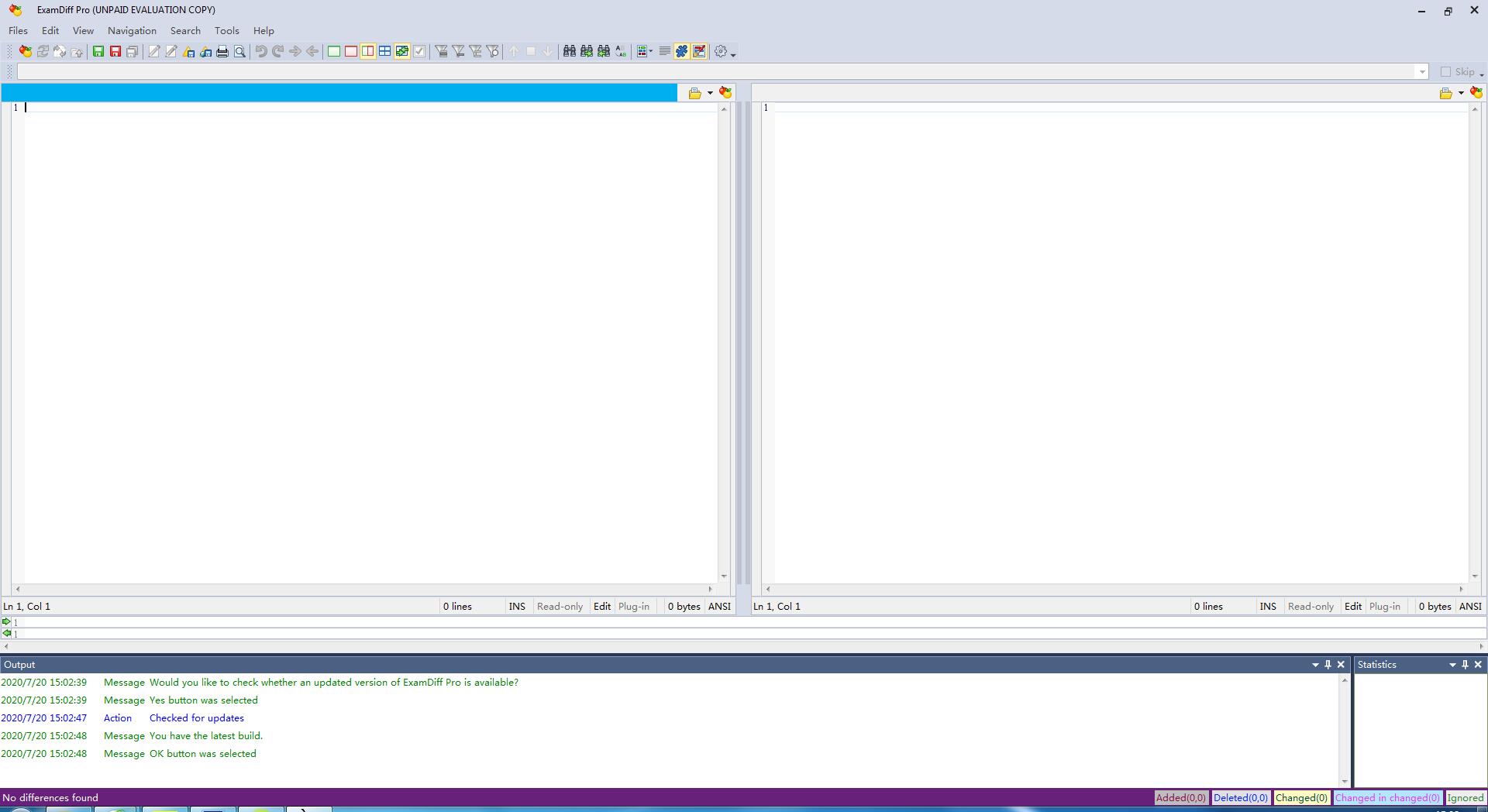Save the second file with red disk icon
1488x812 pixels.
tap(115, 52)
